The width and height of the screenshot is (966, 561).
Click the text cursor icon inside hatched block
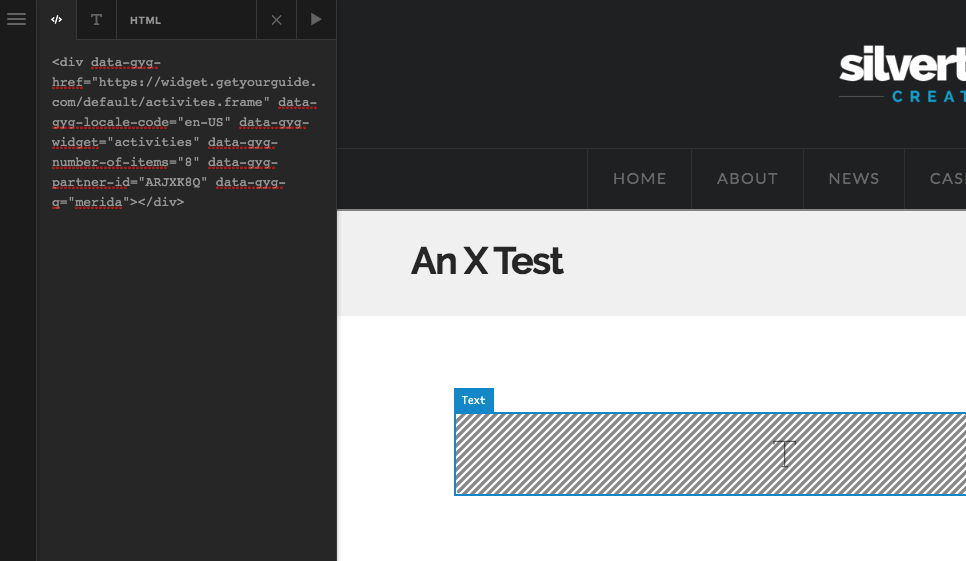[x=784, y=454]
